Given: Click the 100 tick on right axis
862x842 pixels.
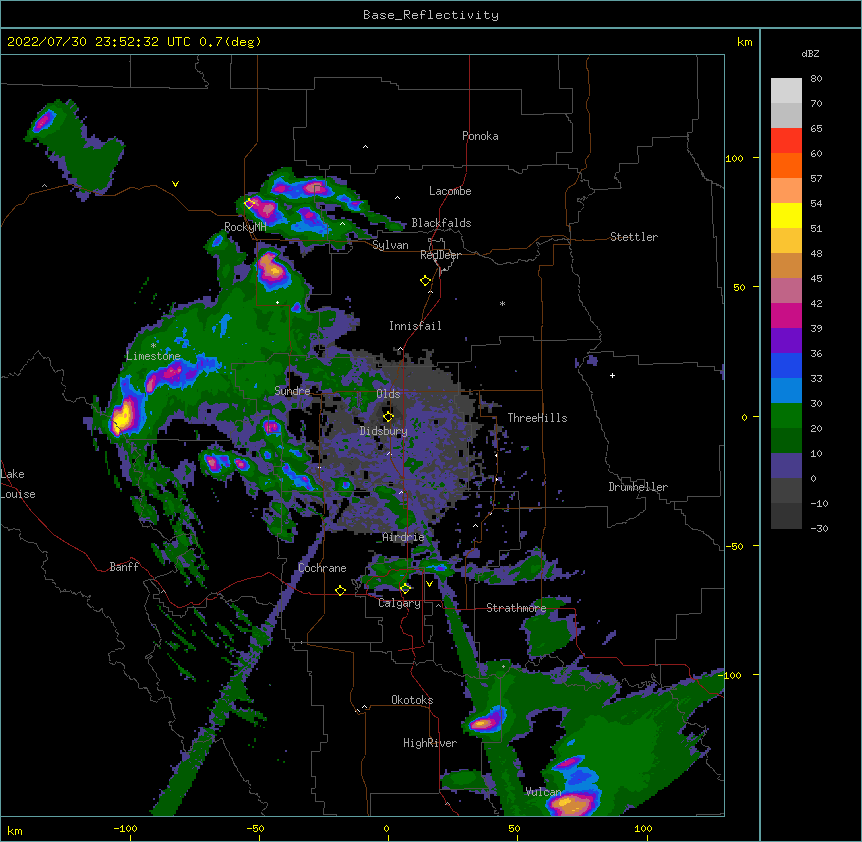Looking at the screenshot, I should tap(734, 158).
